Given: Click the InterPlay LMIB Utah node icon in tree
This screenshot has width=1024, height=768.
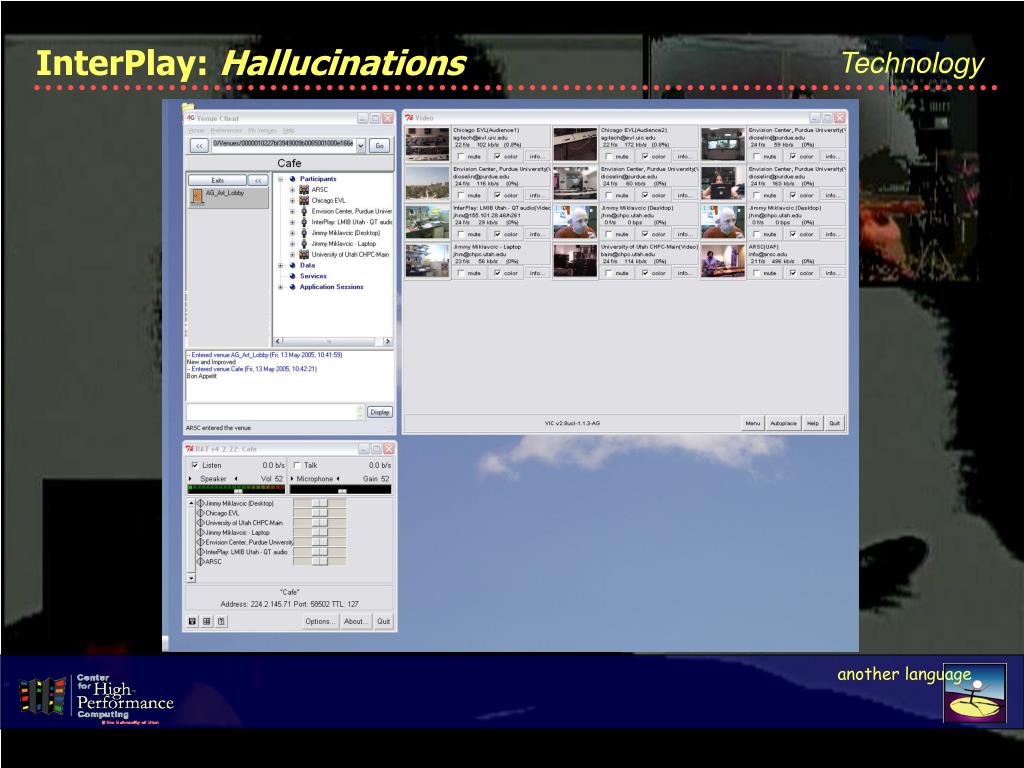Looking at the screenshot, I should click(304, 222).
